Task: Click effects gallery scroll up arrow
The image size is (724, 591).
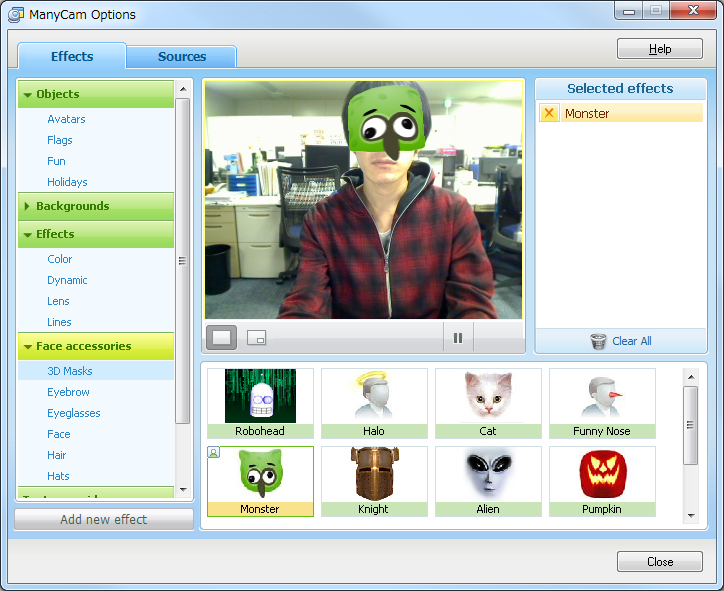Action: tap(691, 377)
